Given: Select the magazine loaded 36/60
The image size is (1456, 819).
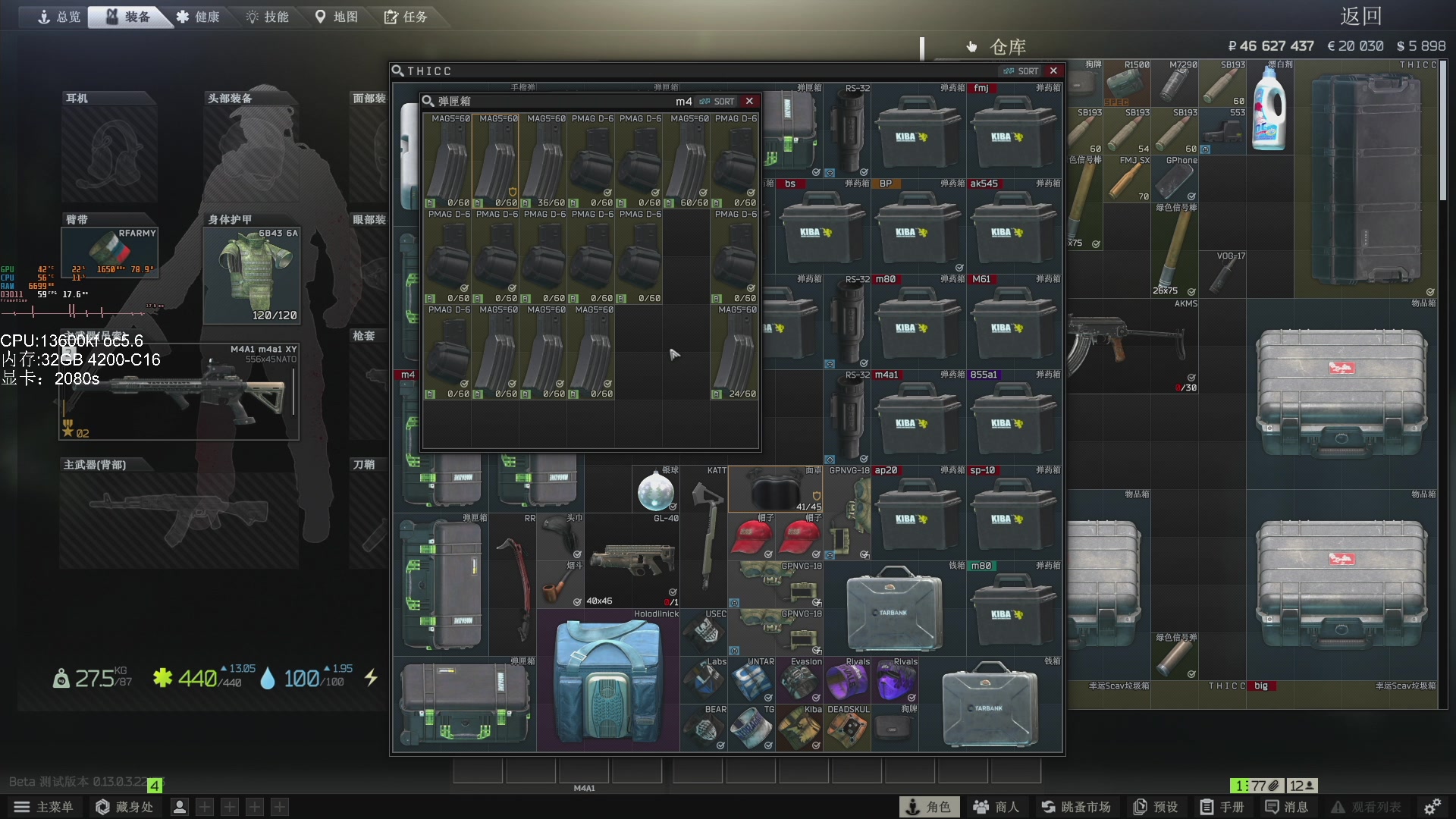Looking at the screenshot, I should [x=543, y=161].
